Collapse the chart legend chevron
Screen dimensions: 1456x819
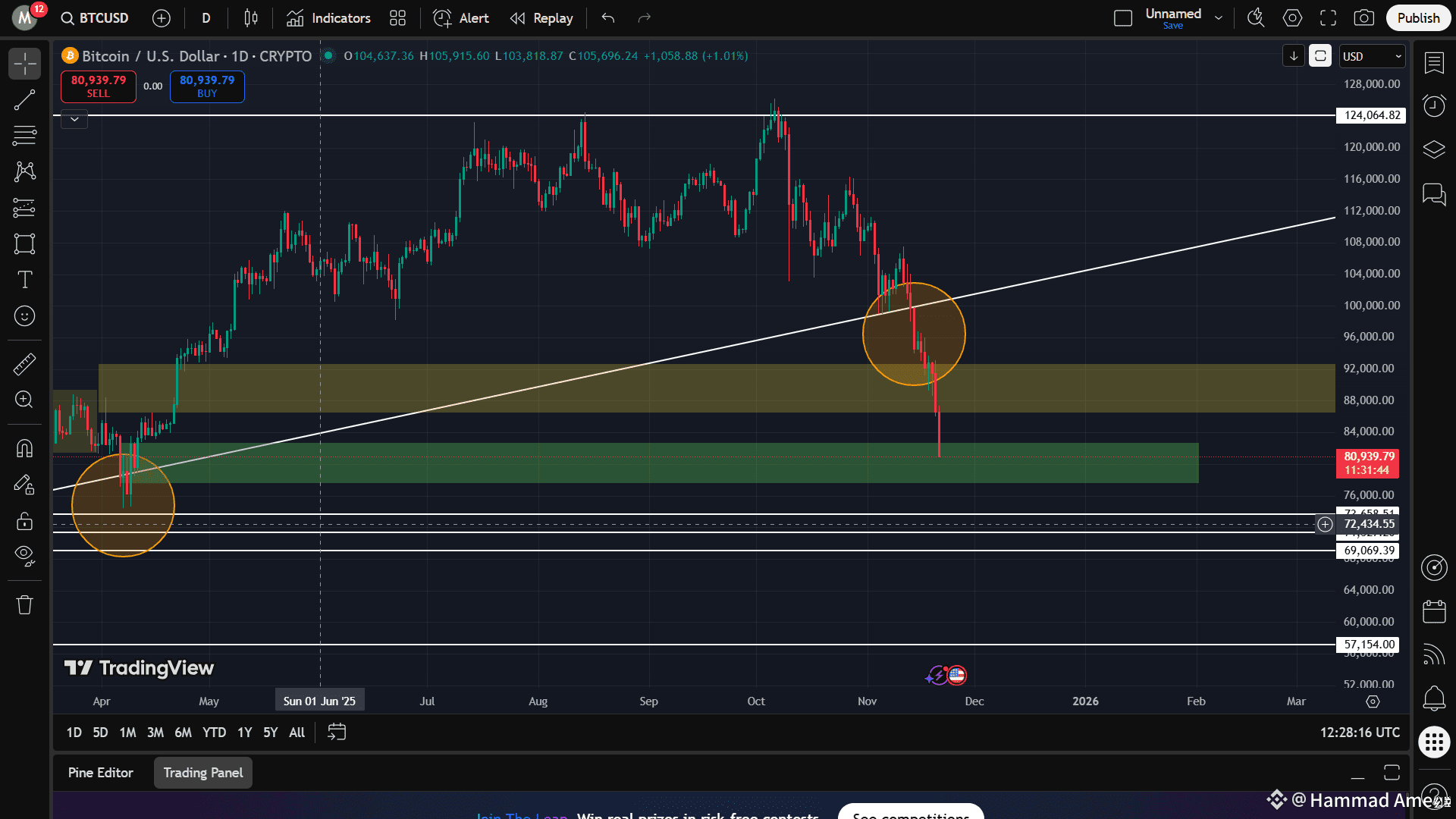pos(74,119)
